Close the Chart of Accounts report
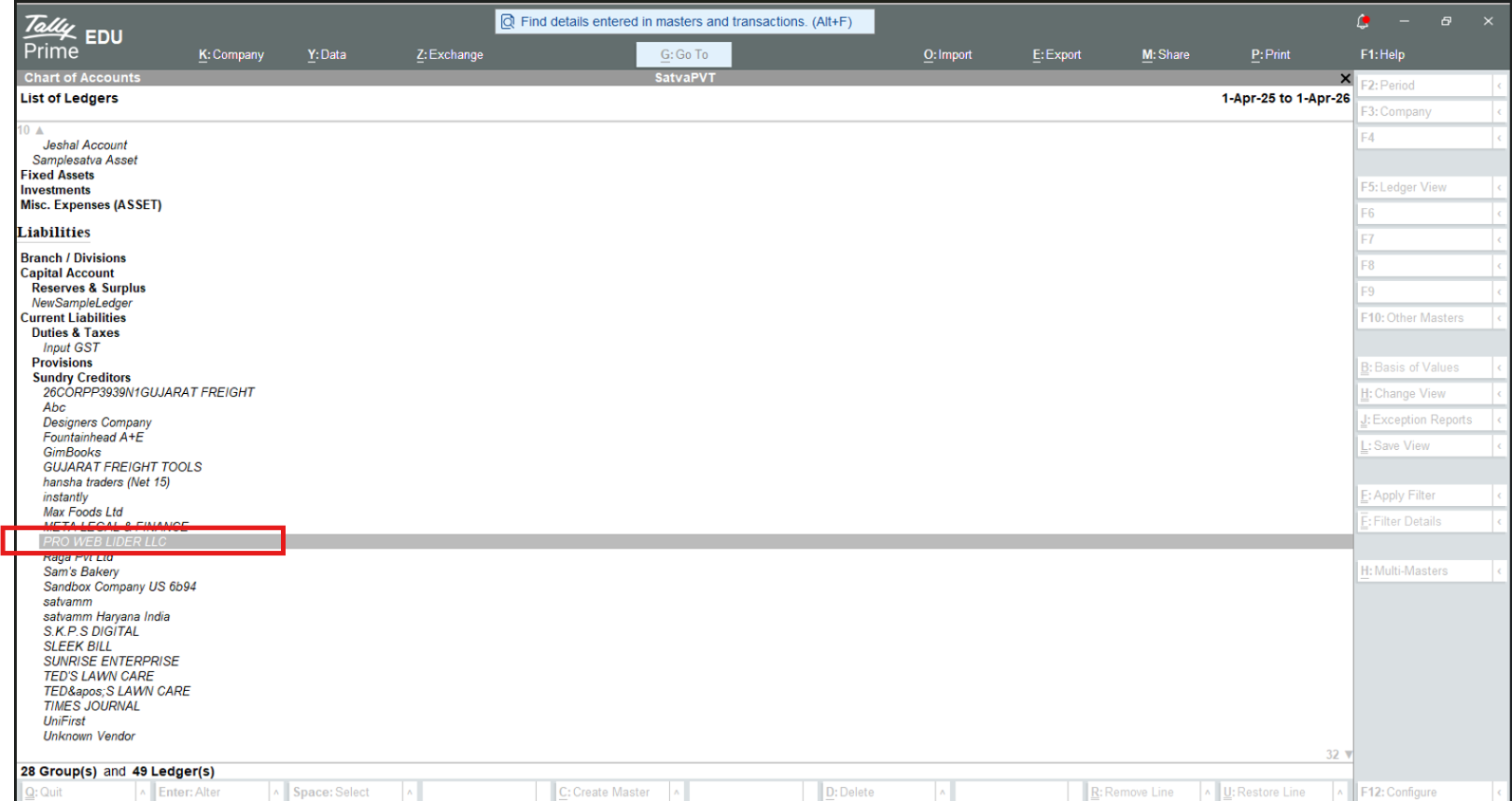1512x801 pixels. point(1345,78)
